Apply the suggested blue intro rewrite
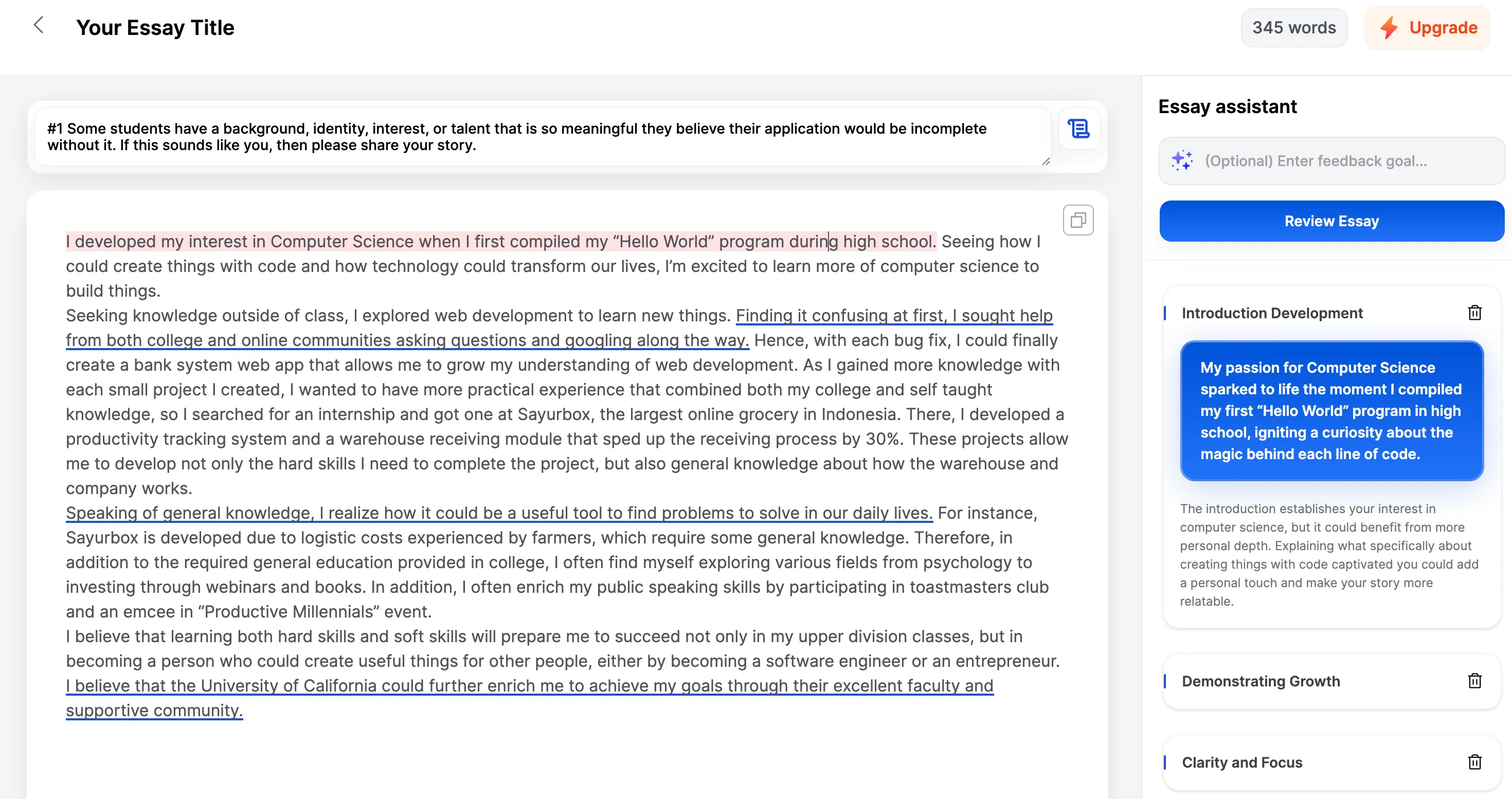This screenshot has width=1512, height=799. (x=1330, y=410)
